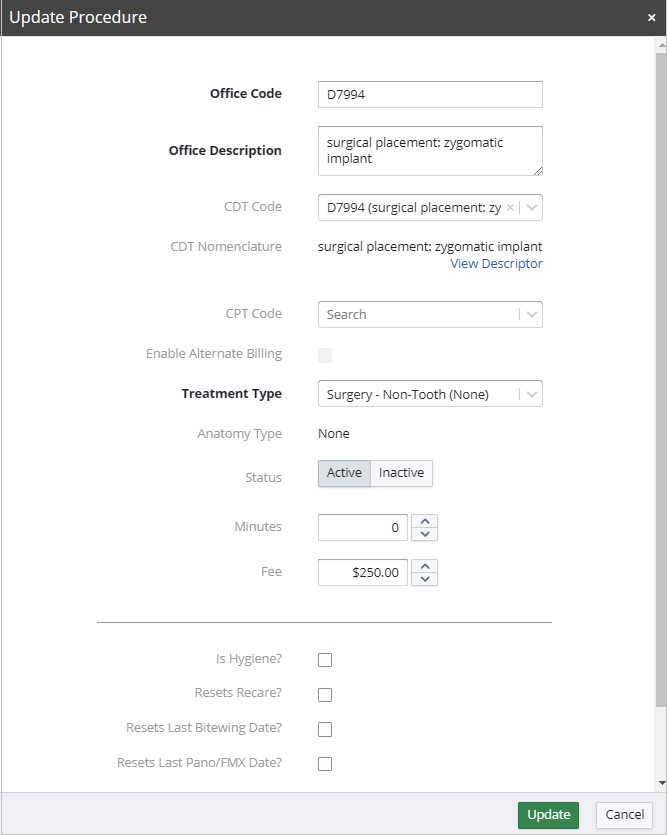Toggle Resets Last Pano/FMX Date? checkbox

pyautogui.click(x=325, y=764)
